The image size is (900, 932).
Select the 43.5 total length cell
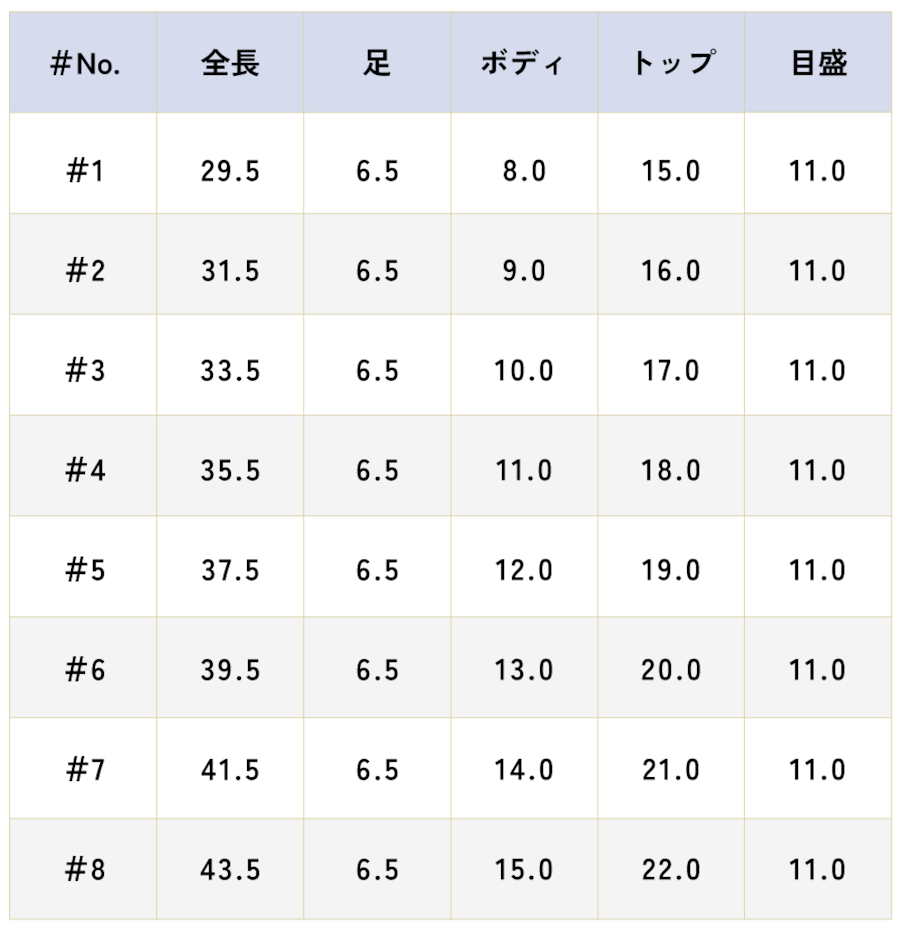click(230, 870)
